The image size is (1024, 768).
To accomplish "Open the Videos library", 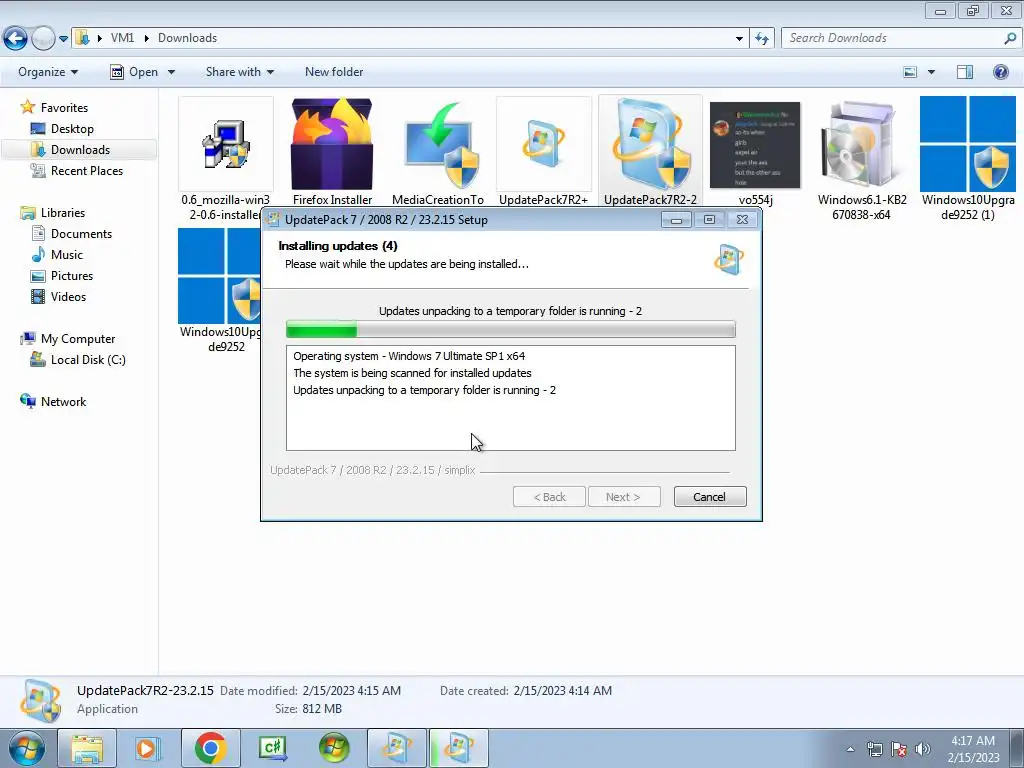I will click(x=68, y=296).
